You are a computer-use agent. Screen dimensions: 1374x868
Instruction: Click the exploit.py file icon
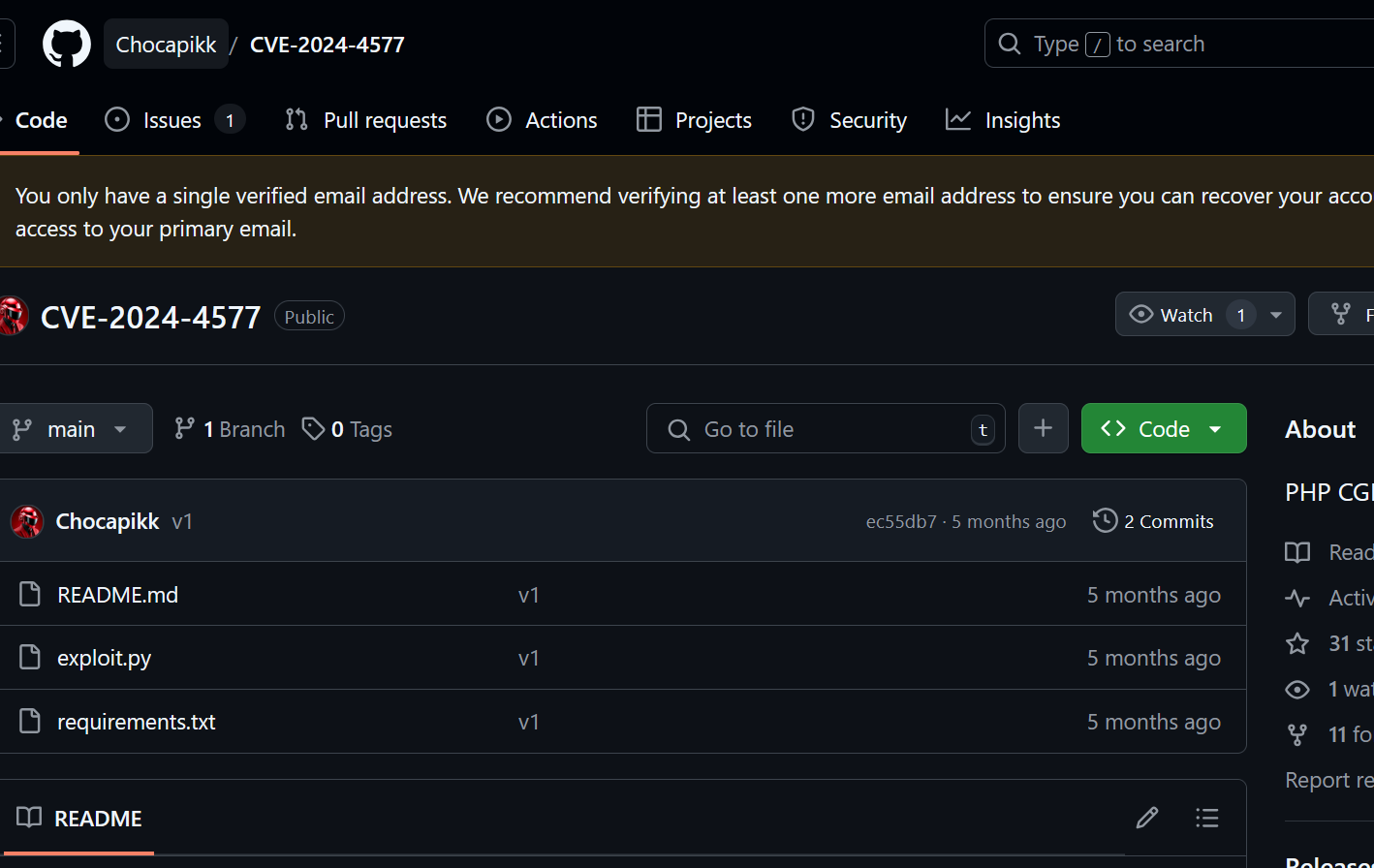point(31,657)
